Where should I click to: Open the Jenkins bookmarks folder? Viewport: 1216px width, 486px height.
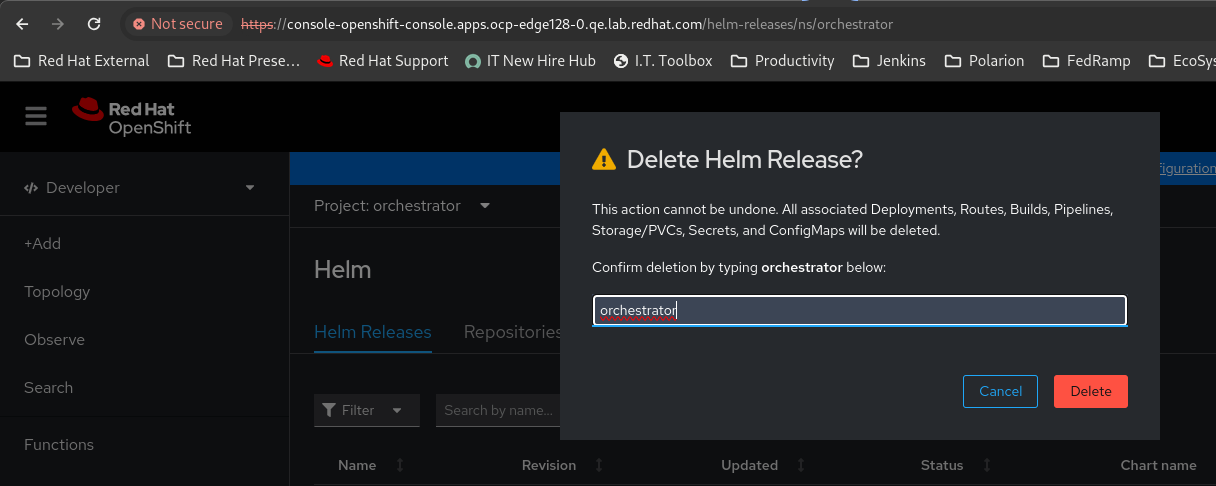pos(889,61)
